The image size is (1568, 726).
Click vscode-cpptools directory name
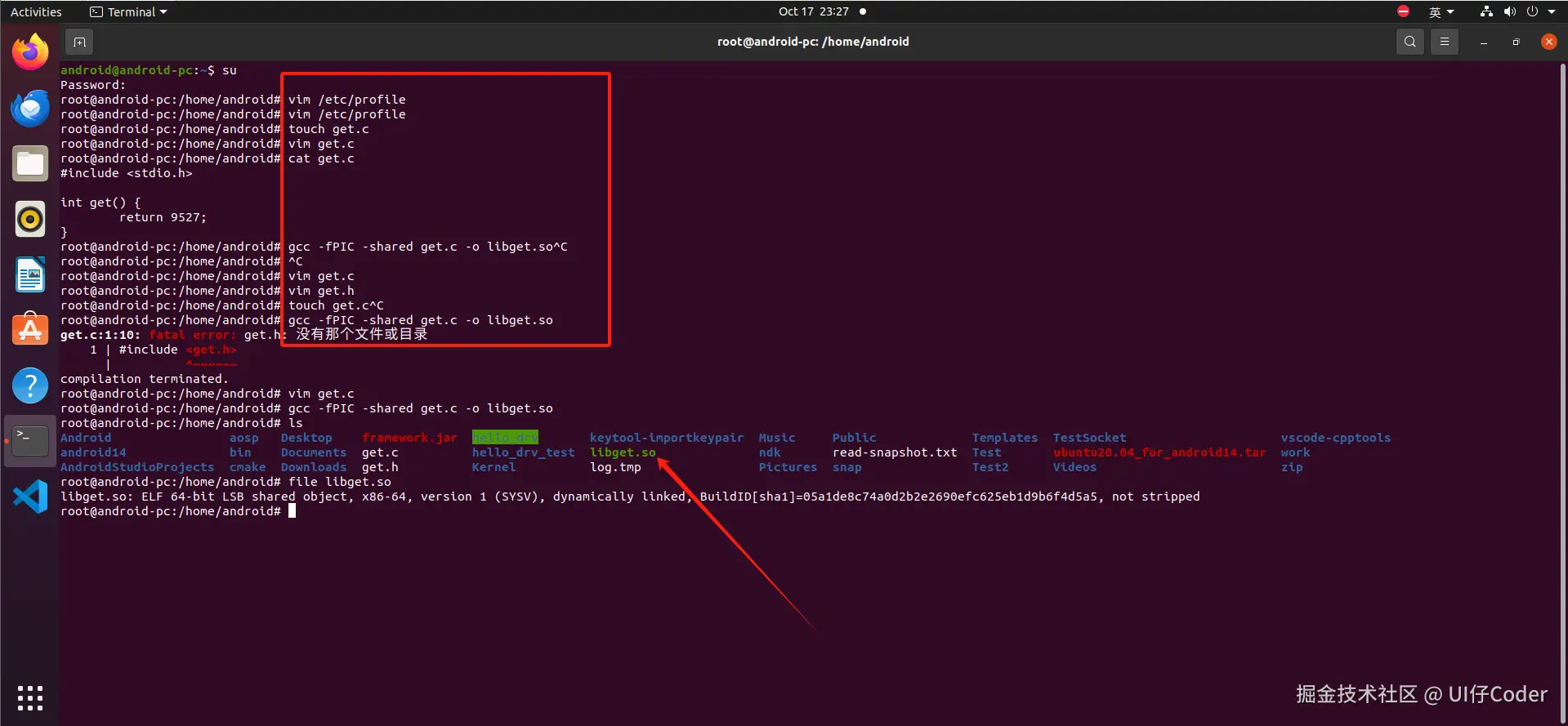pos(1336,438)
